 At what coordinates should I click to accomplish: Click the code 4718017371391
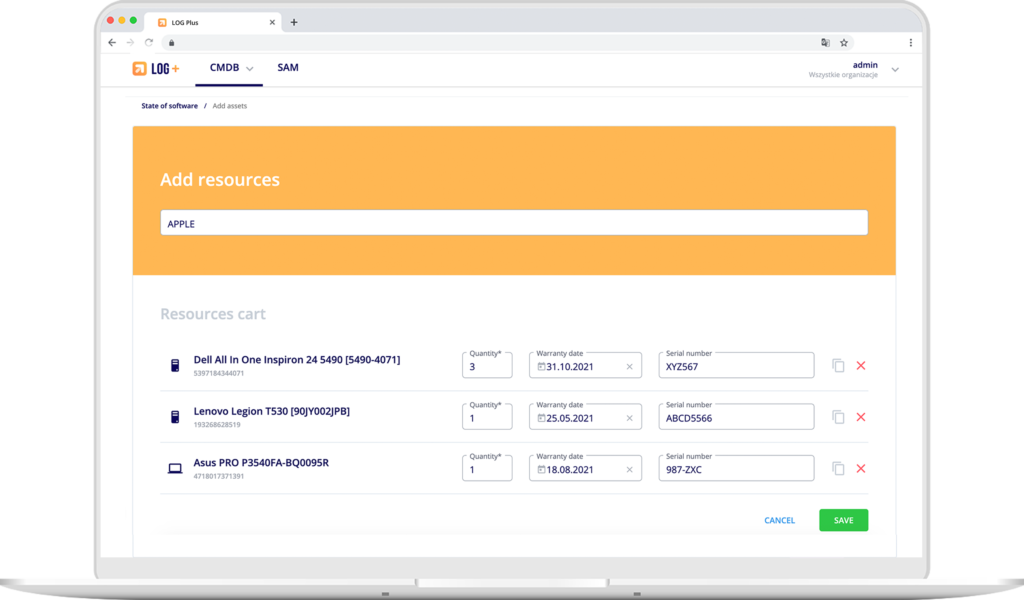(219, 477)
